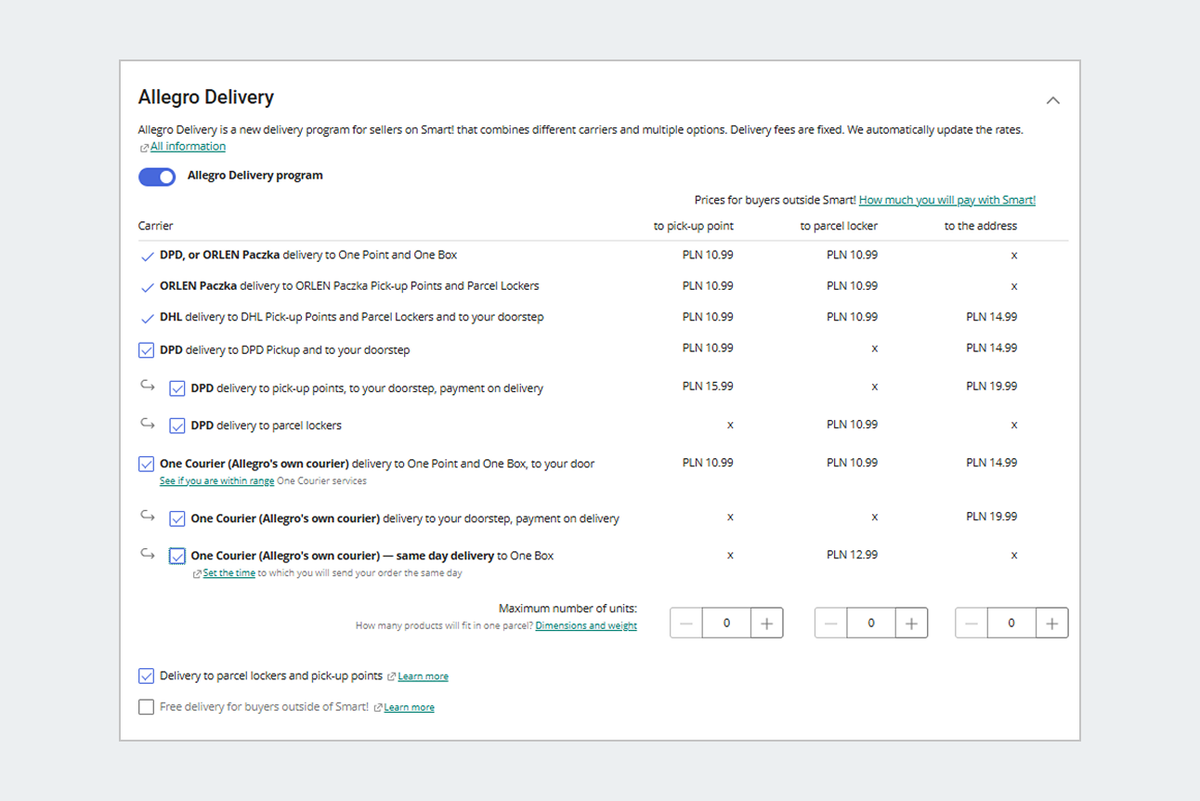
Task: Decrease pick-up point maximum units with minus
Action: tap(686, 623)
